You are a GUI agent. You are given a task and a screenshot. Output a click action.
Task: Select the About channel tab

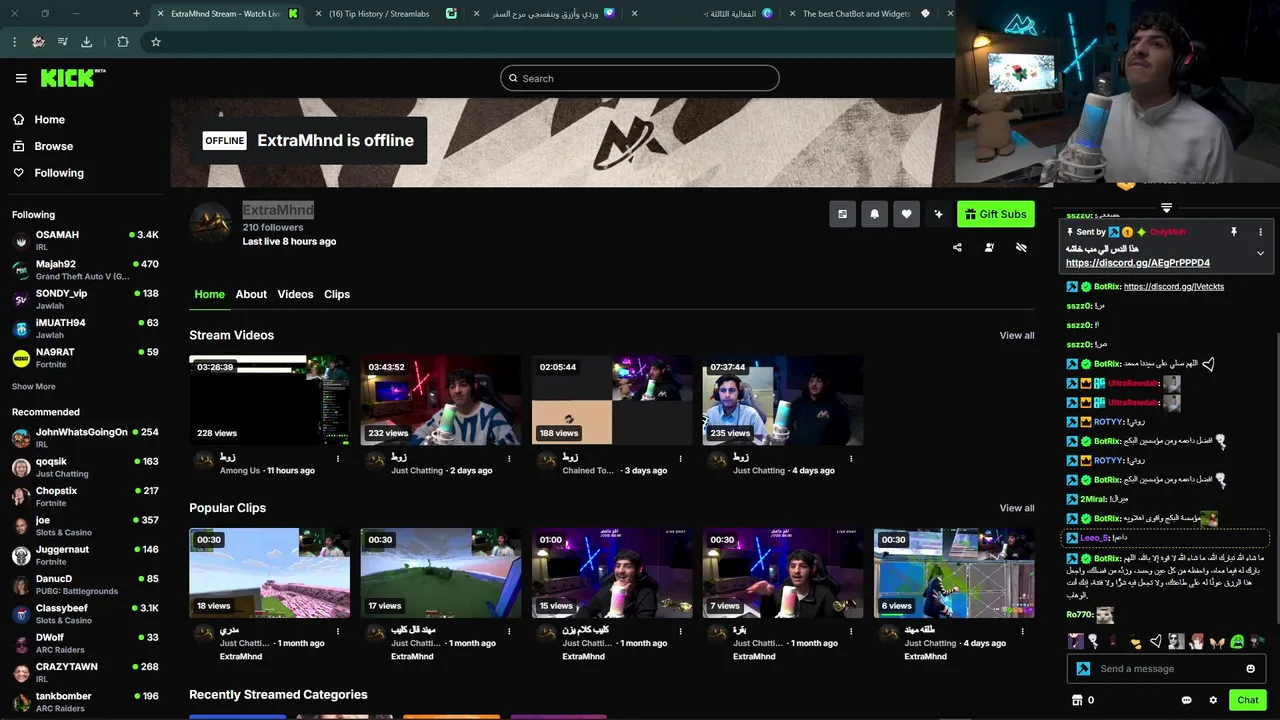pyautogui.click(x=251, y=294)
